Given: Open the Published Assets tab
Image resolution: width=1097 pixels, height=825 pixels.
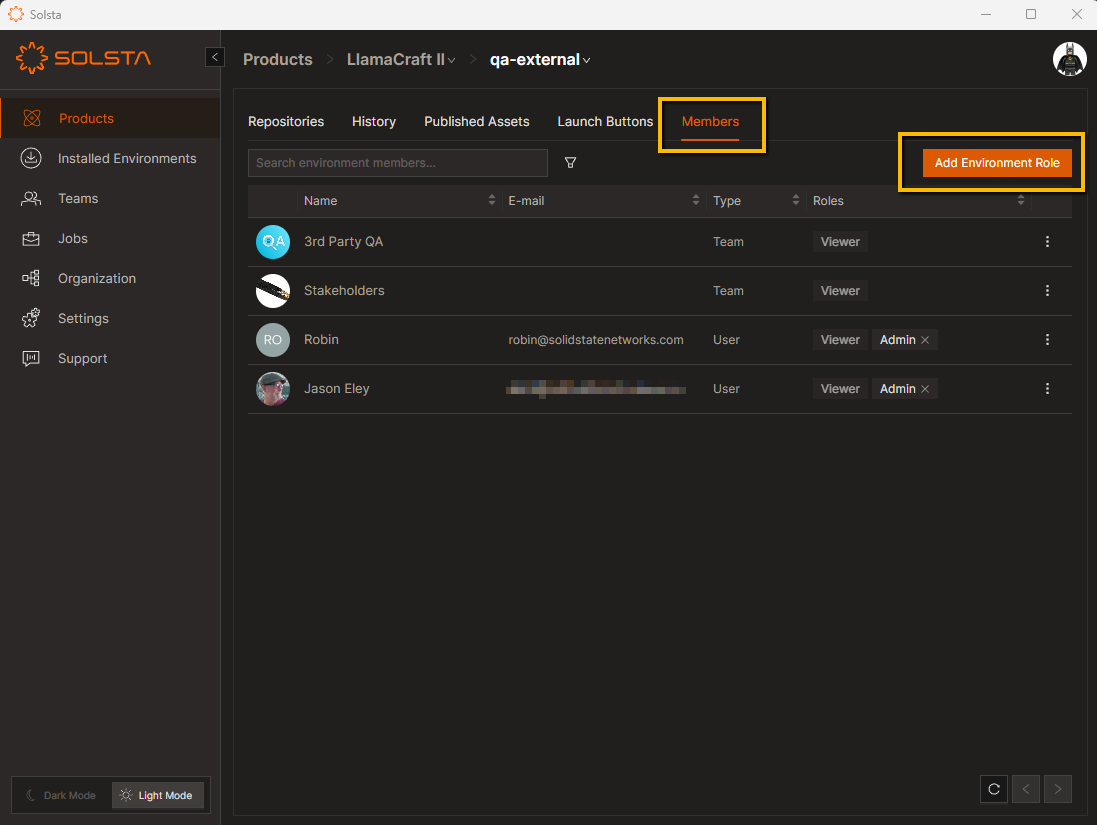Looking at the screenshot, I should click(x=476, y=122).
